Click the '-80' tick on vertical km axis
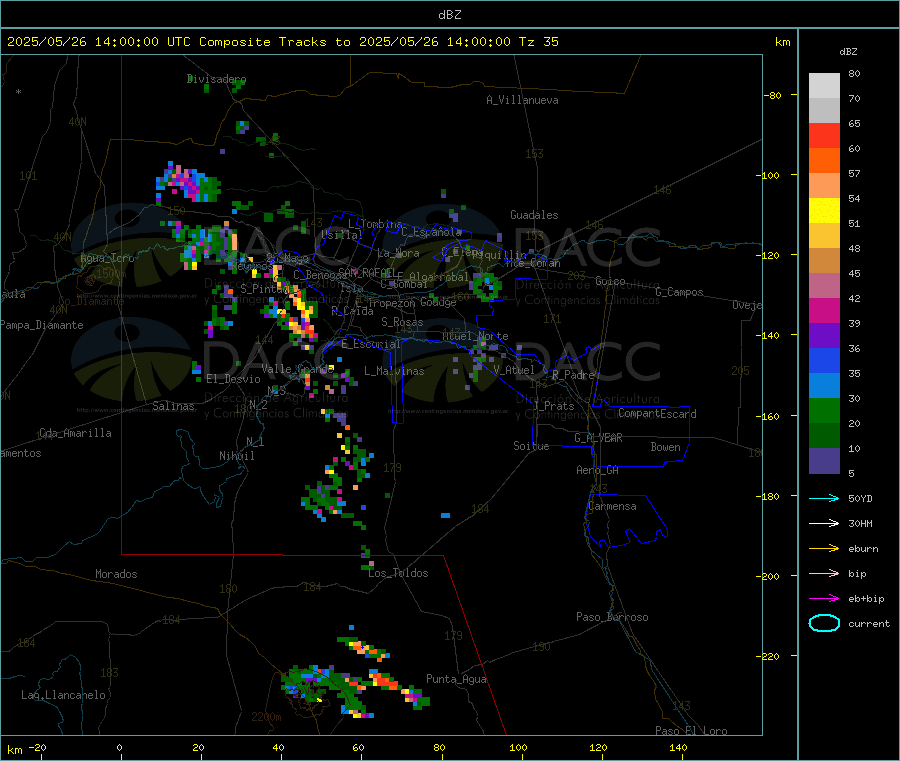The height and width of the screenshot is (761, 900). [x=772, y=95]
